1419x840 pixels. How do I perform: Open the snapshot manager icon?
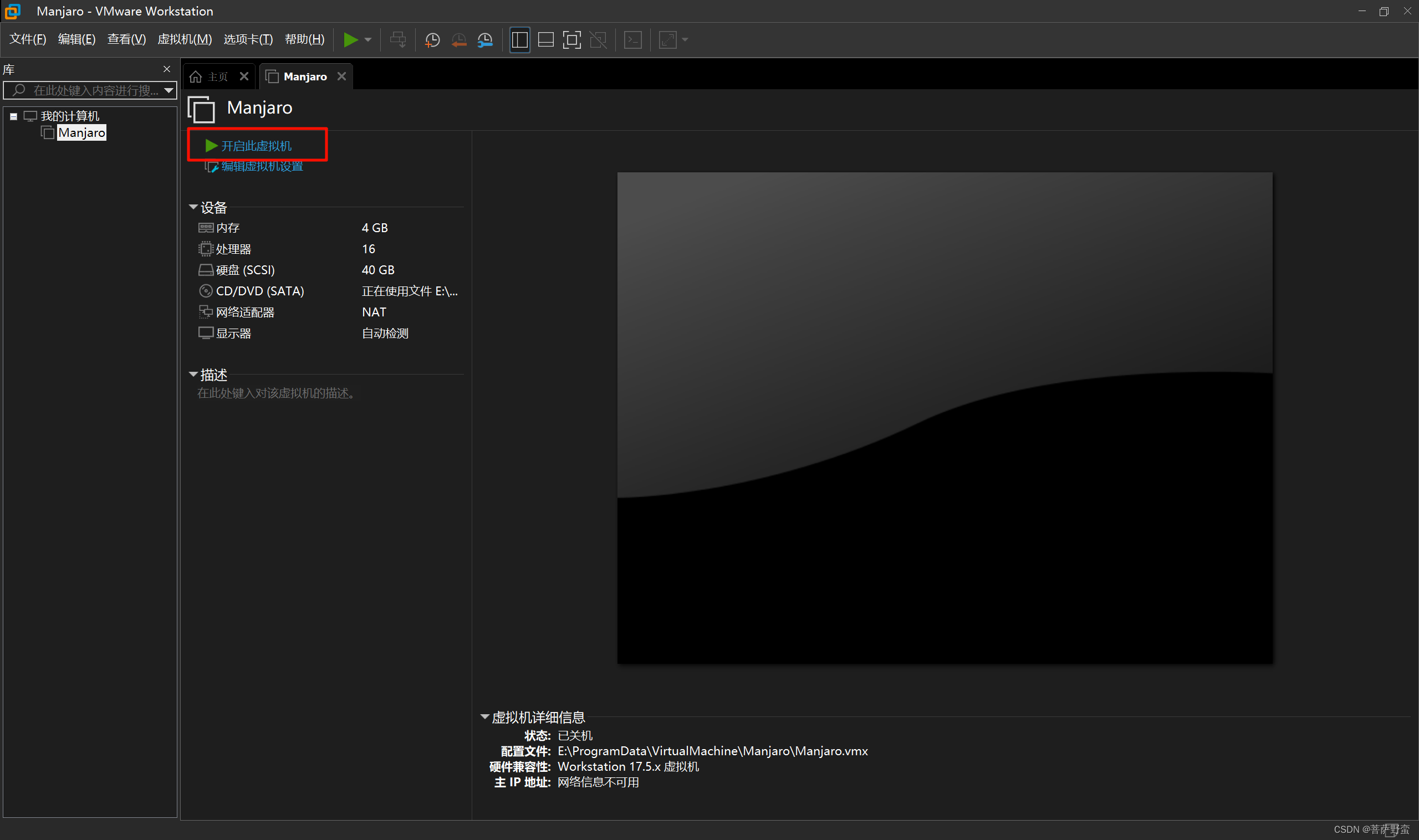[x=485, y=40]
